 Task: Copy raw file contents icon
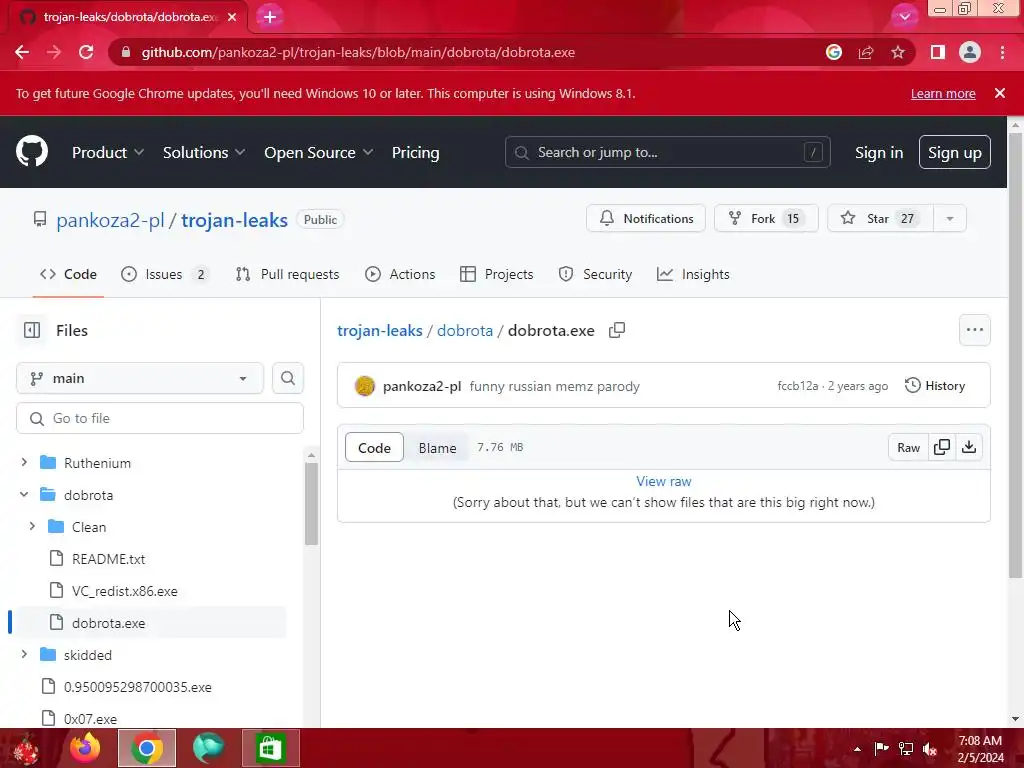pos(942,447)
